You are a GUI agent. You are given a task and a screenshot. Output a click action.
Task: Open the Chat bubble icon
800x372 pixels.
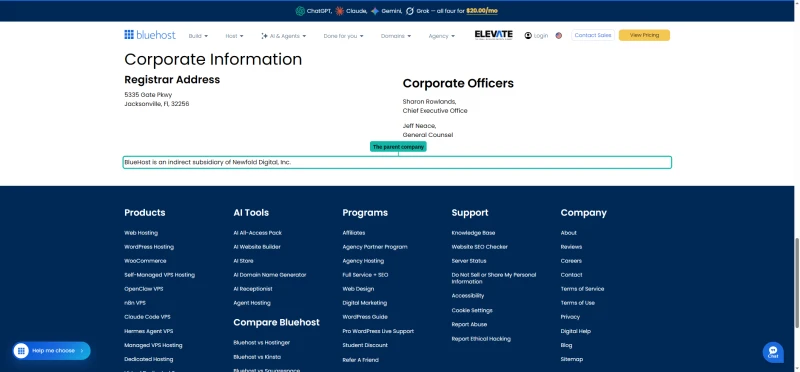(773, 352)
